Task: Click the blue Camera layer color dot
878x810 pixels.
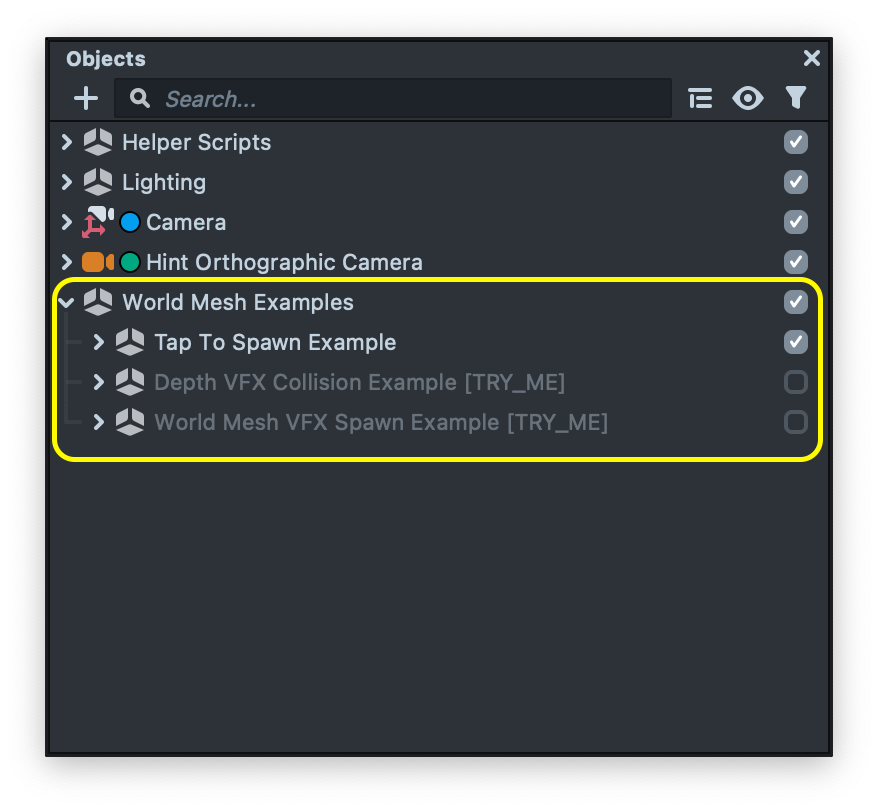Action: coord(129,222)
